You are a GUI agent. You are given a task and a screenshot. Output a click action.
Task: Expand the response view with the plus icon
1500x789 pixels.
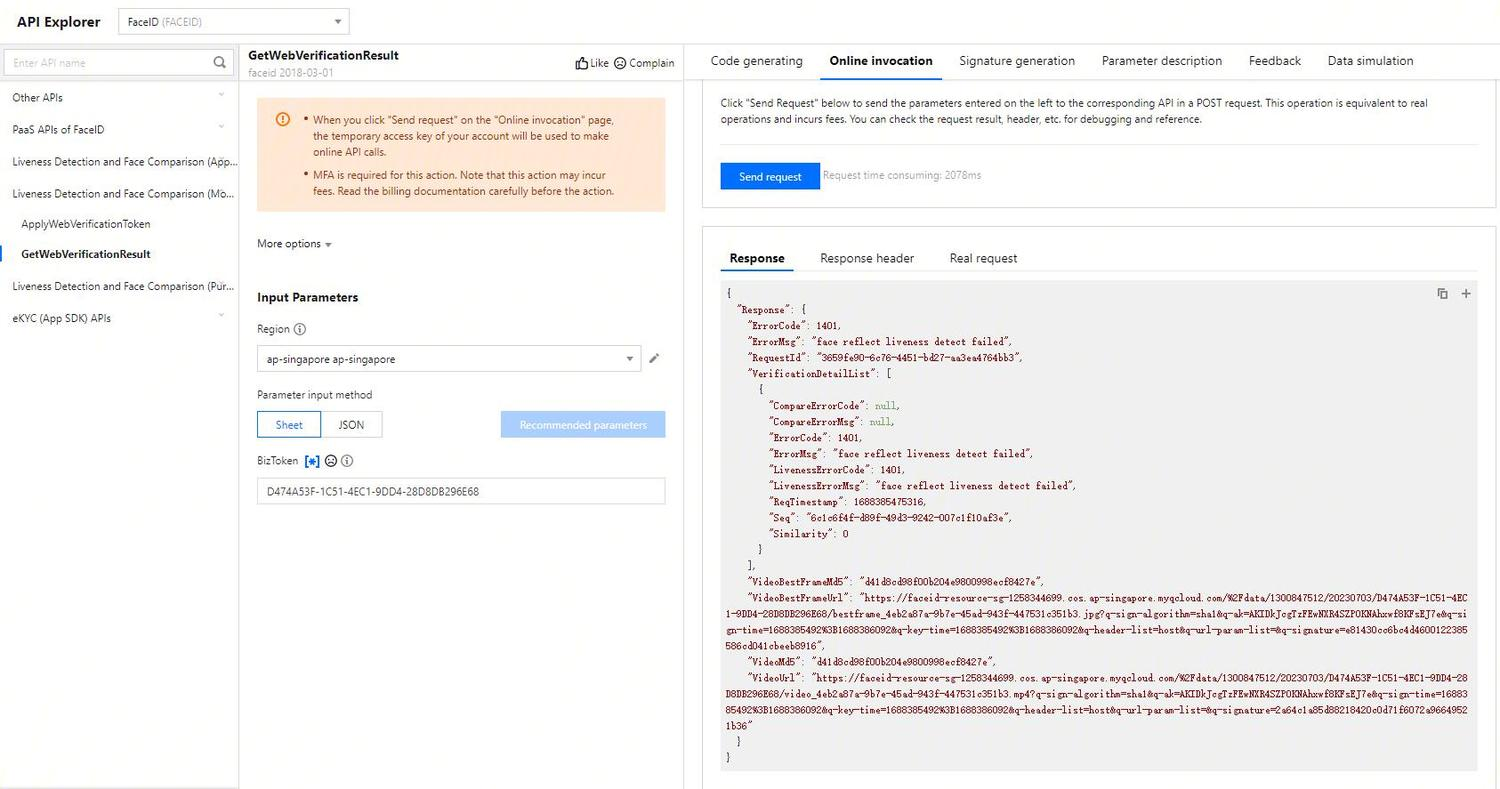[x=1466, y=293]
